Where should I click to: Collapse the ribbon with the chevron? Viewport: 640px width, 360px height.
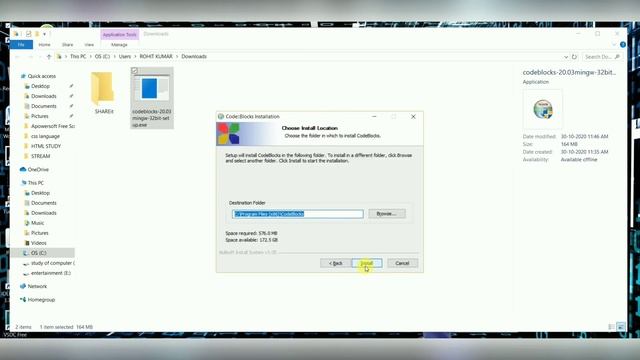tap(614, 44)
